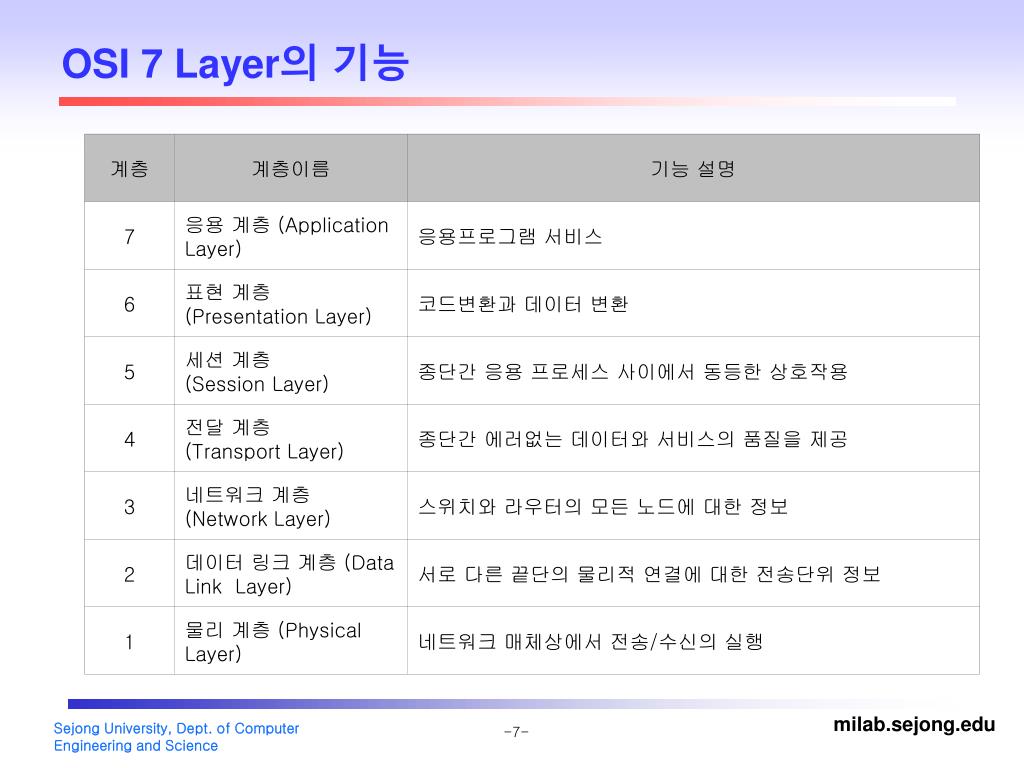Screen dimensions: 1024x768
Task: Select the '계층' column header
Action: point(129,168)
